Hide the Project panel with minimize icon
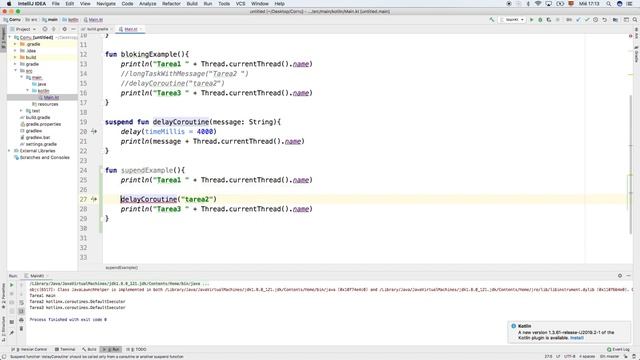The height and width of the screenshot is (360, 640). 73,29
